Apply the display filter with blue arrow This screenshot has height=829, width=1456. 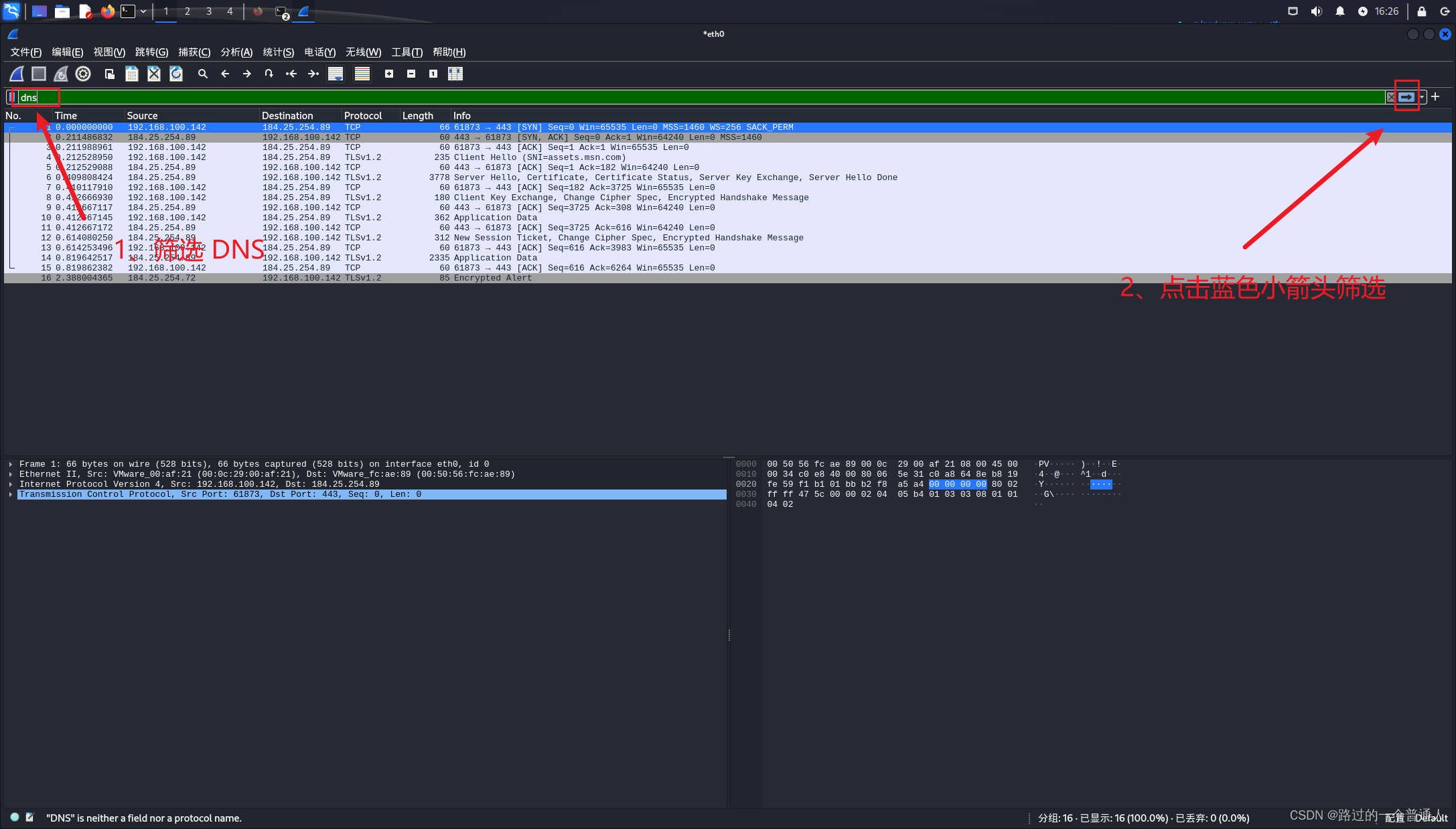pos(1406,97)
